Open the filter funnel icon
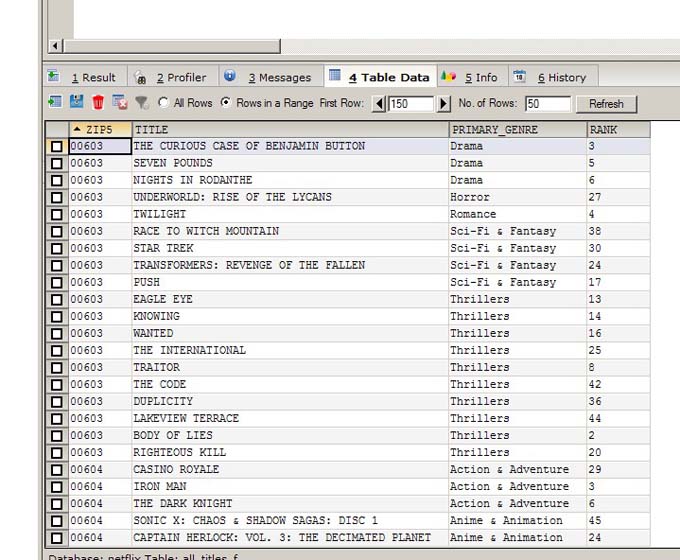Viewport: 680px width, 560px height. [x=142, y=103]
